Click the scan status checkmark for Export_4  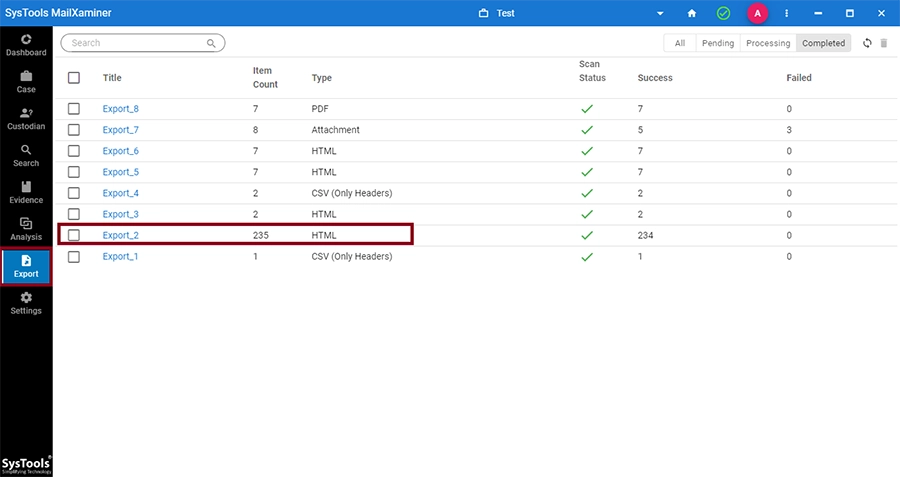point(587,193)
